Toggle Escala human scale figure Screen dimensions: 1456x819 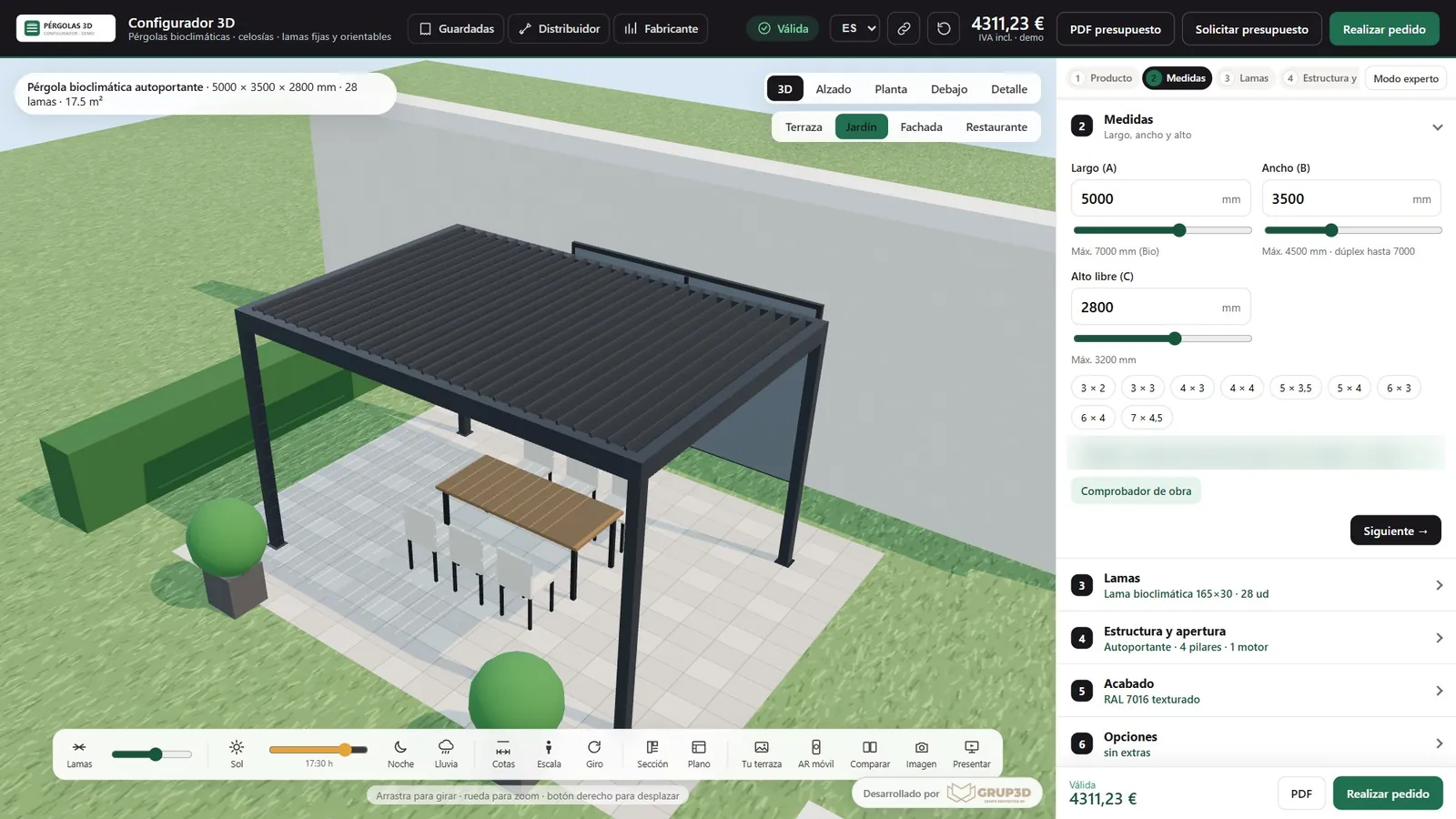[549, 754]
